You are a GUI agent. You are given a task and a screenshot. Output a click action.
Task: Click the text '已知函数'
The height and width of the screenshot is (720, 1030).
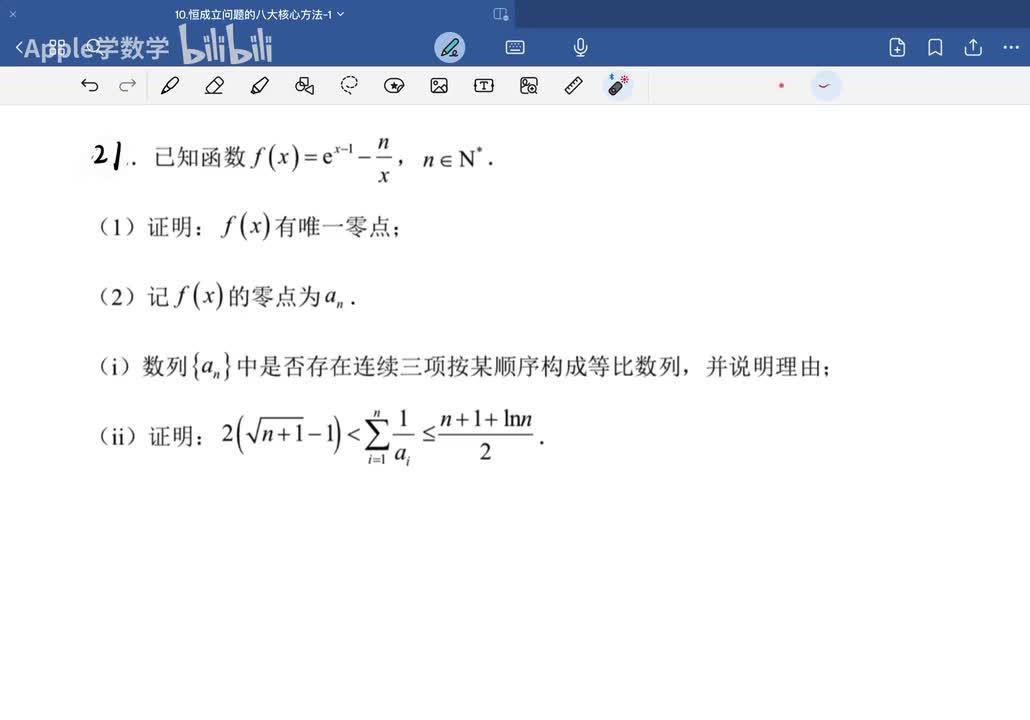(200, 158)
